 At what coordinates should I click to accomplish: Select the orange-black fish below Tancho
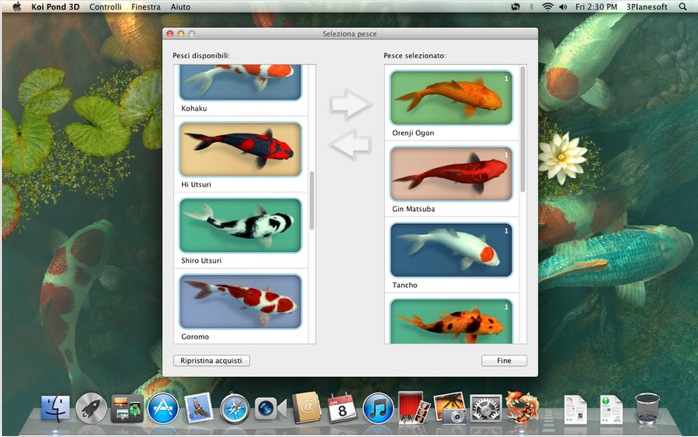tap(451, 321)
